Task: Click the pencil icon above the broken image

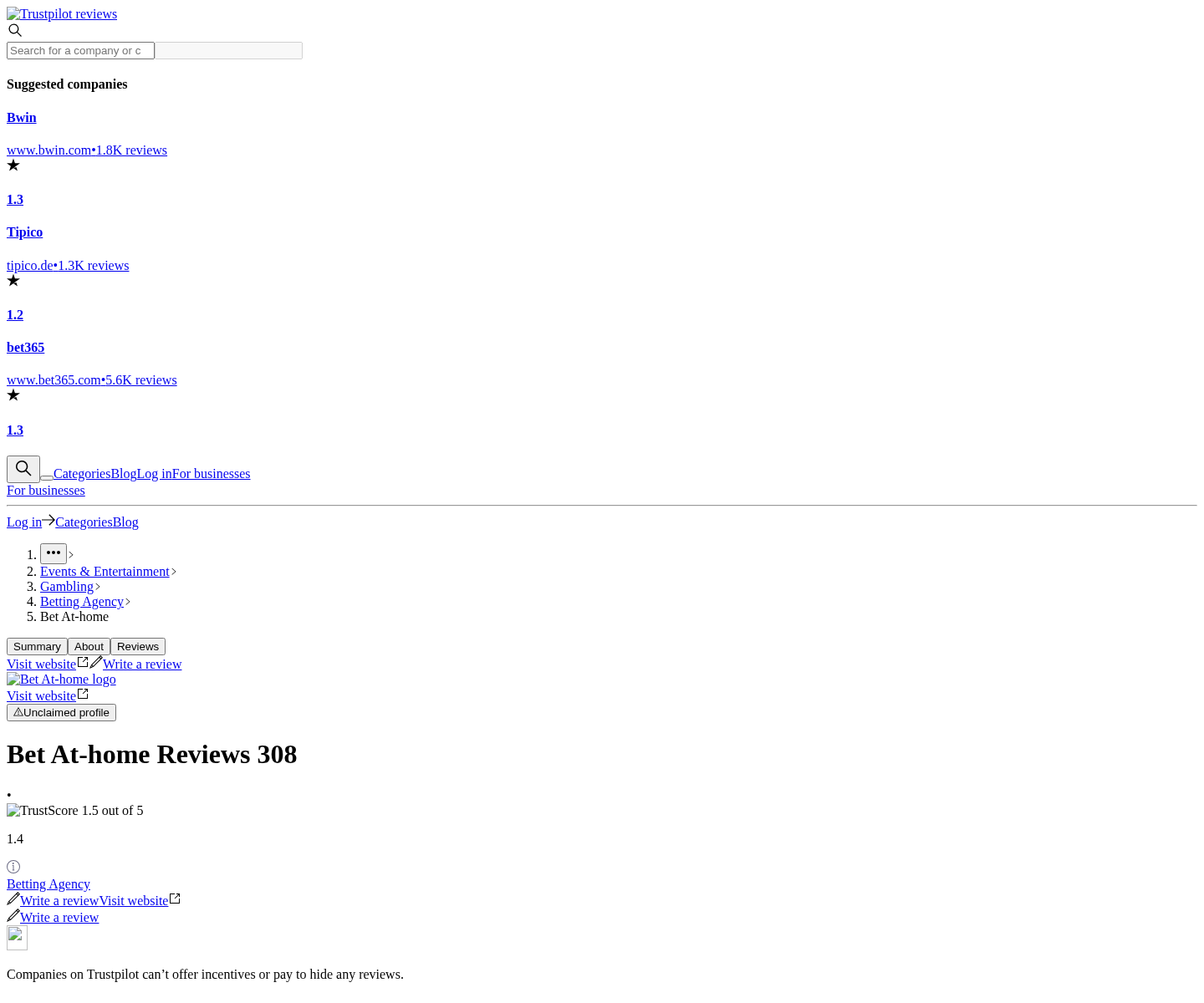Action: tap(13, 915)
